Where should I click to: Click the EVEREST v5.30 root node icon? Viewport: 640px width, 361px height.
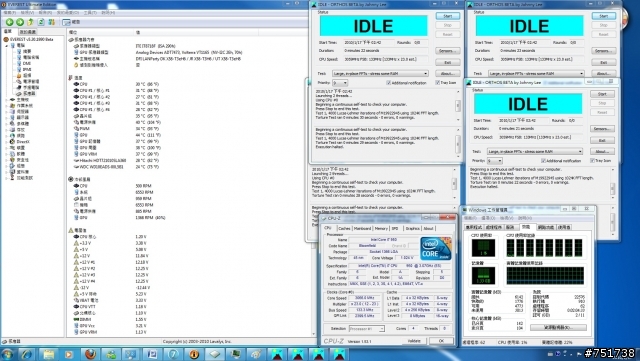click(6, 40)
